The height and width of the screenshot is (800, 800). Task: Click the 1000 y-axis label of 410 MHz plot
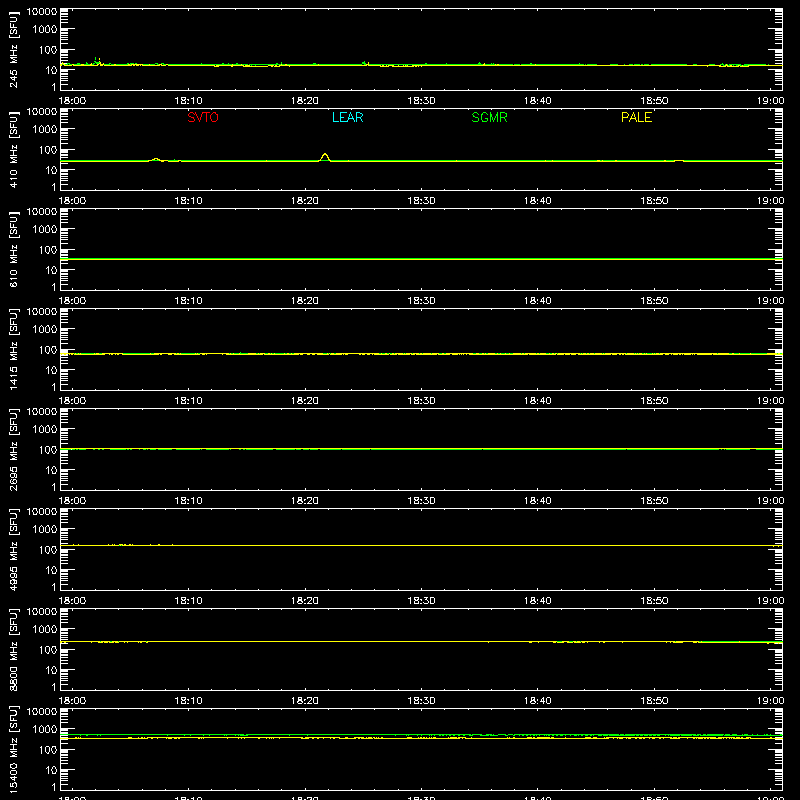tap(45, 130)
